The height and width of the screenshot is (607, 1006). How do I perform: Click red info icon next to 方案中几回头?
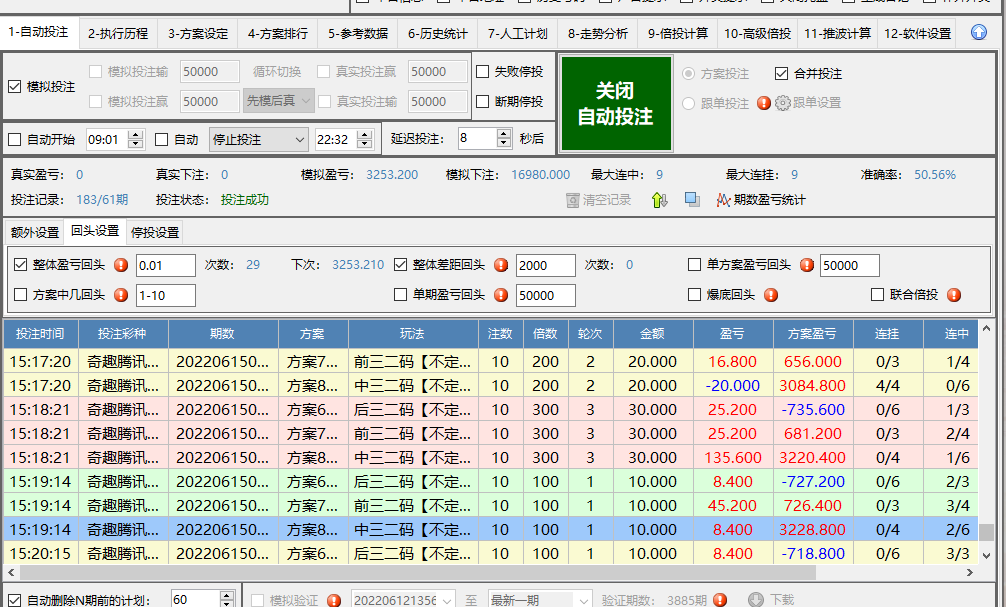tap(121, 295)
